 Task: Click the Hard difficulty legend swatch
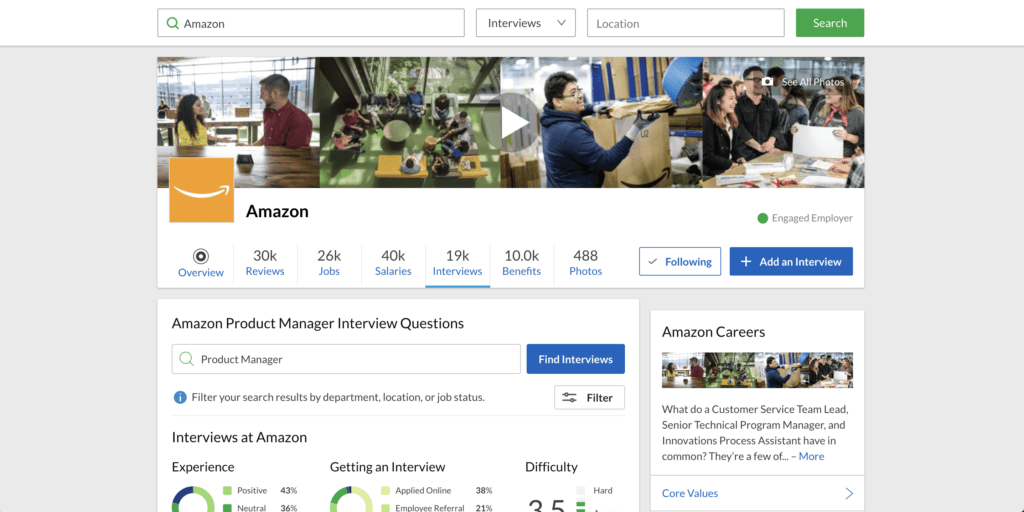(581, 490)
